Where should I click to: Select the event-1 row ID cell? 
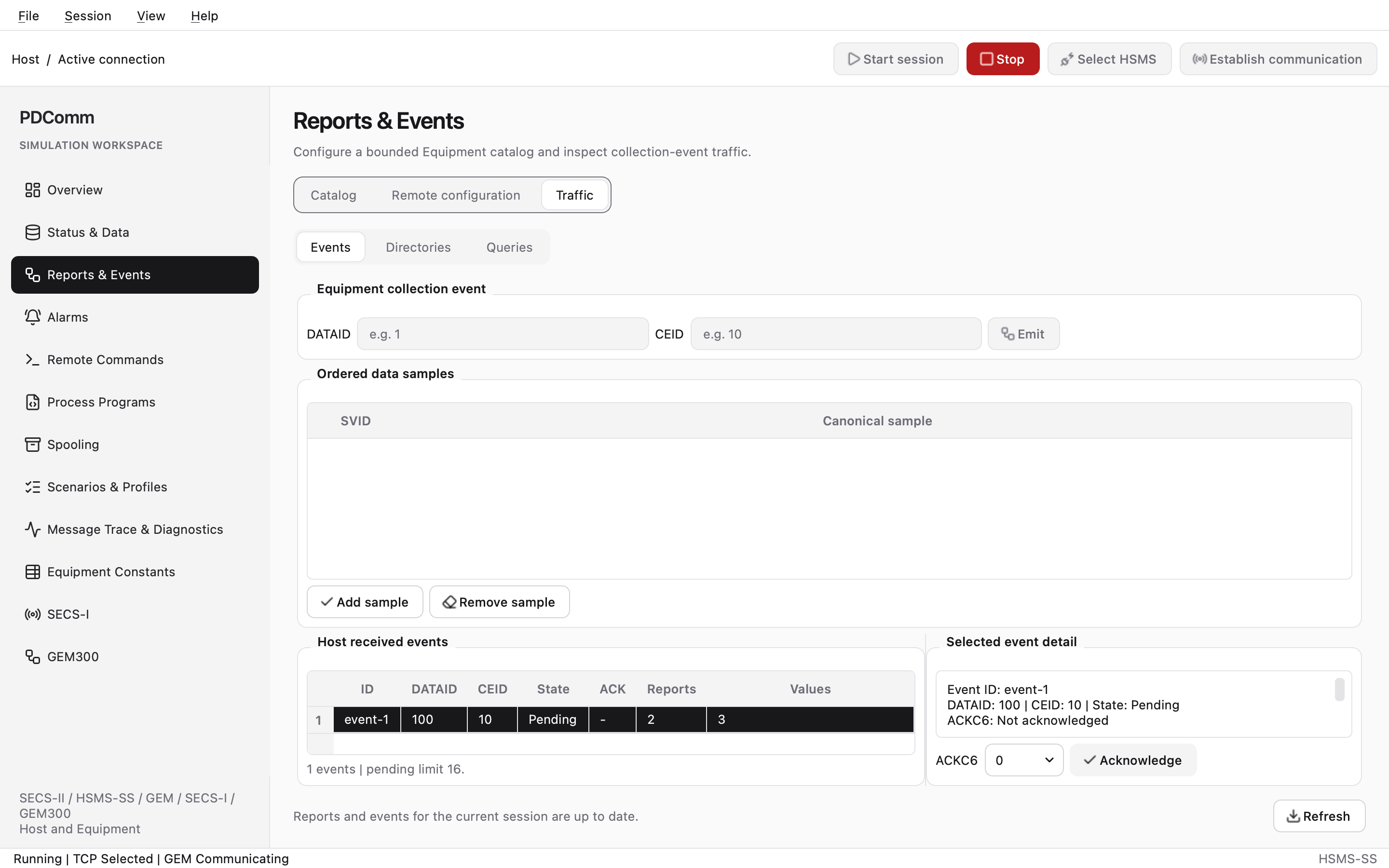click(x=367, y=720)
